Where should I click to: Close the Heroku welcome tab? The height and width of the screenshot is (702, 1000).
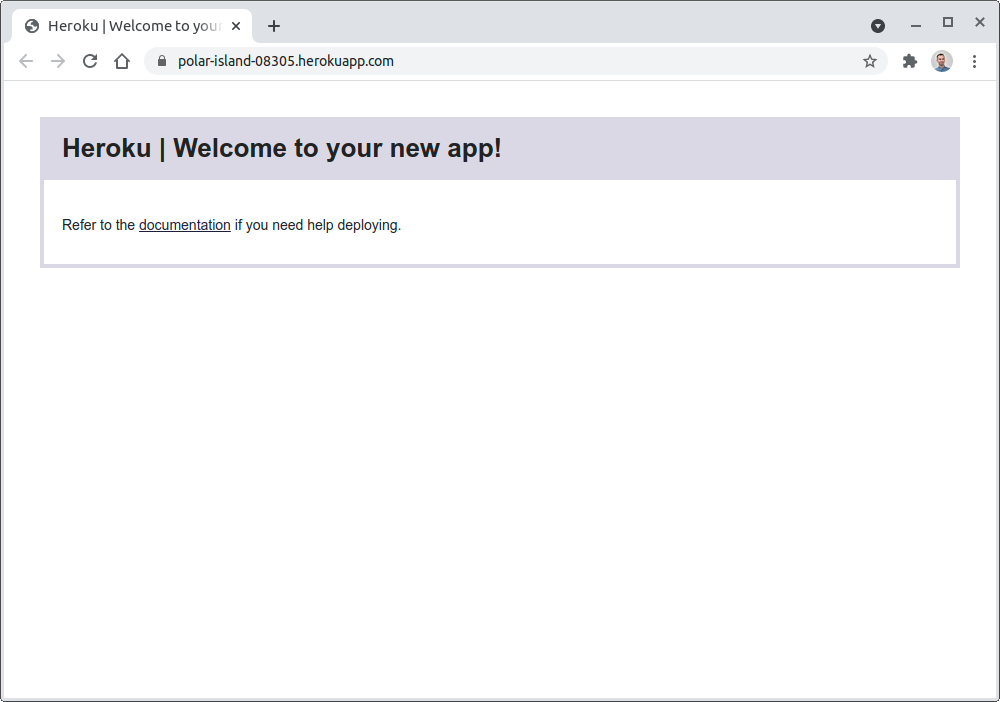tap(236, 26)
